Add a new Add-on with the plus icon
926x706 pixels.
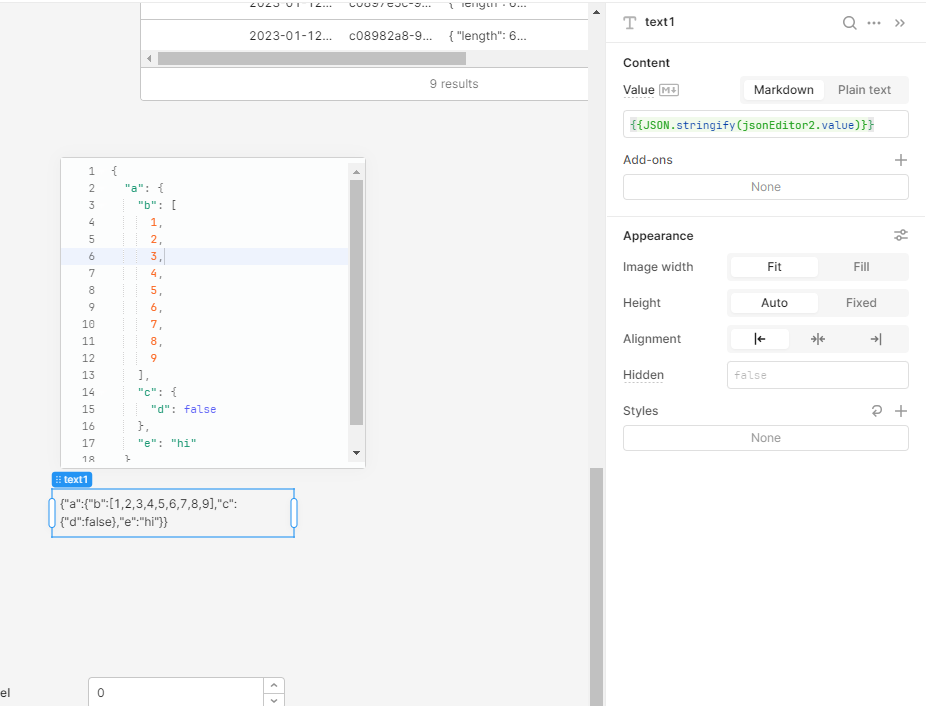click(901, 160)
